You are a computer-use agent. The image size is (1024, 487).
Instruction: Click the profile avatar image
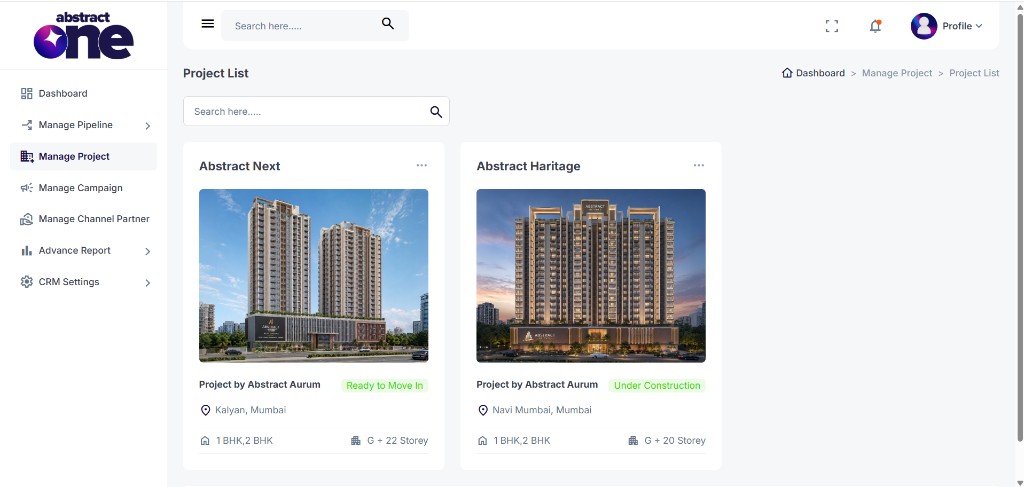coord(923,26)
